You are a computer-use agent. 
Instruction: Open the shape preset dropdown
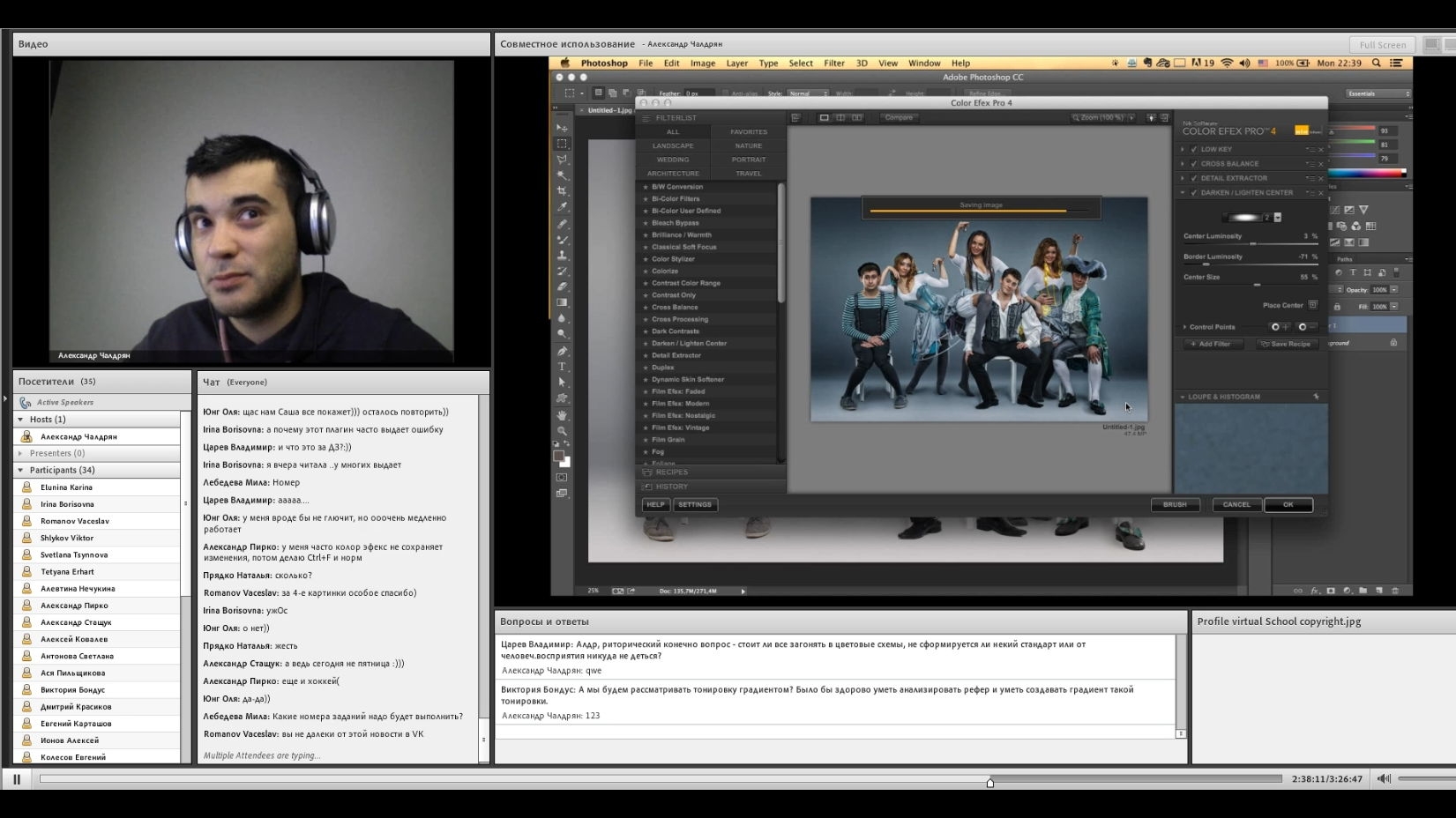[x=1278, y=218]
